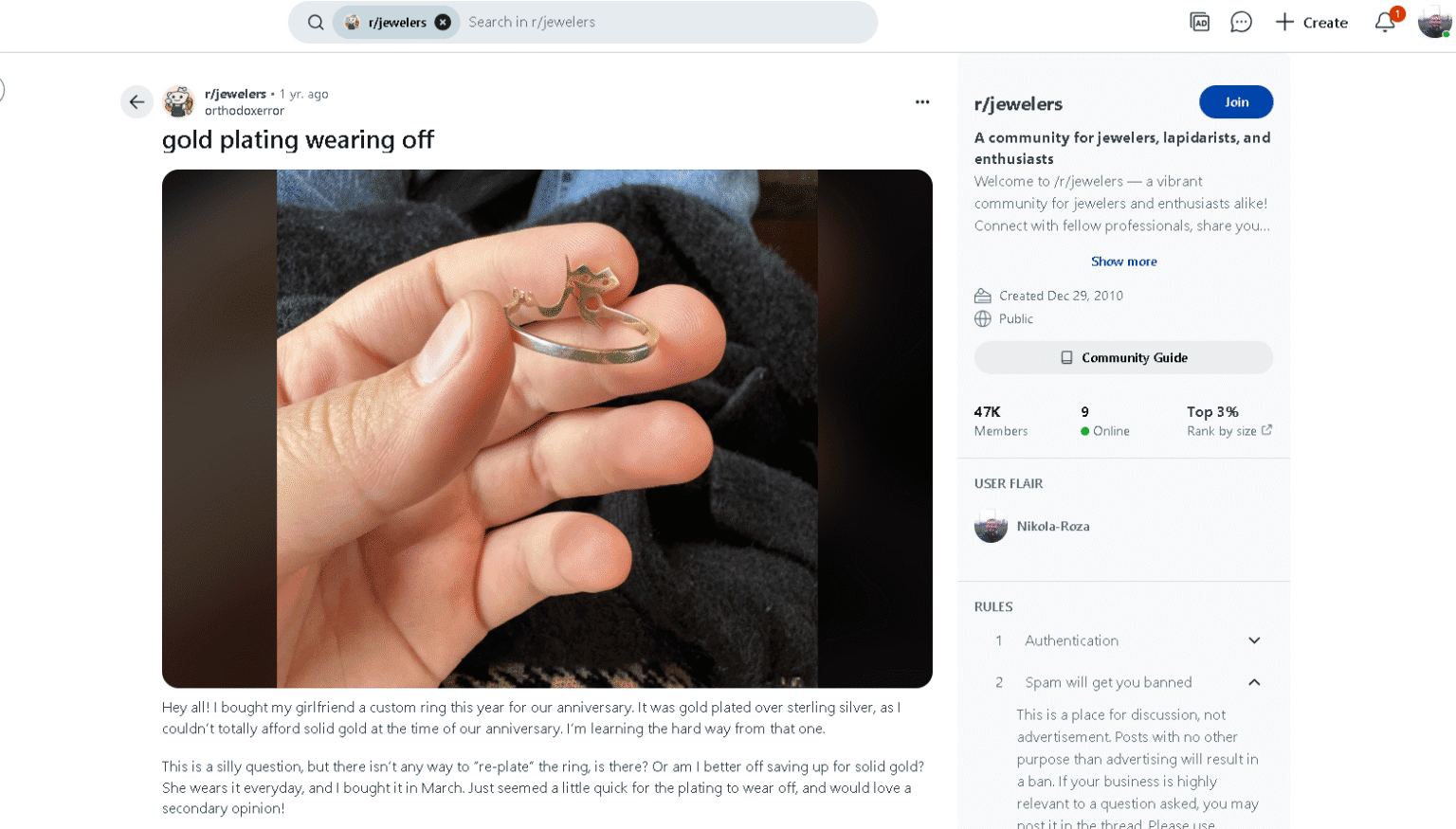Open the user profile avatar menu
Screen dimensions: 1456x829
1434,22
